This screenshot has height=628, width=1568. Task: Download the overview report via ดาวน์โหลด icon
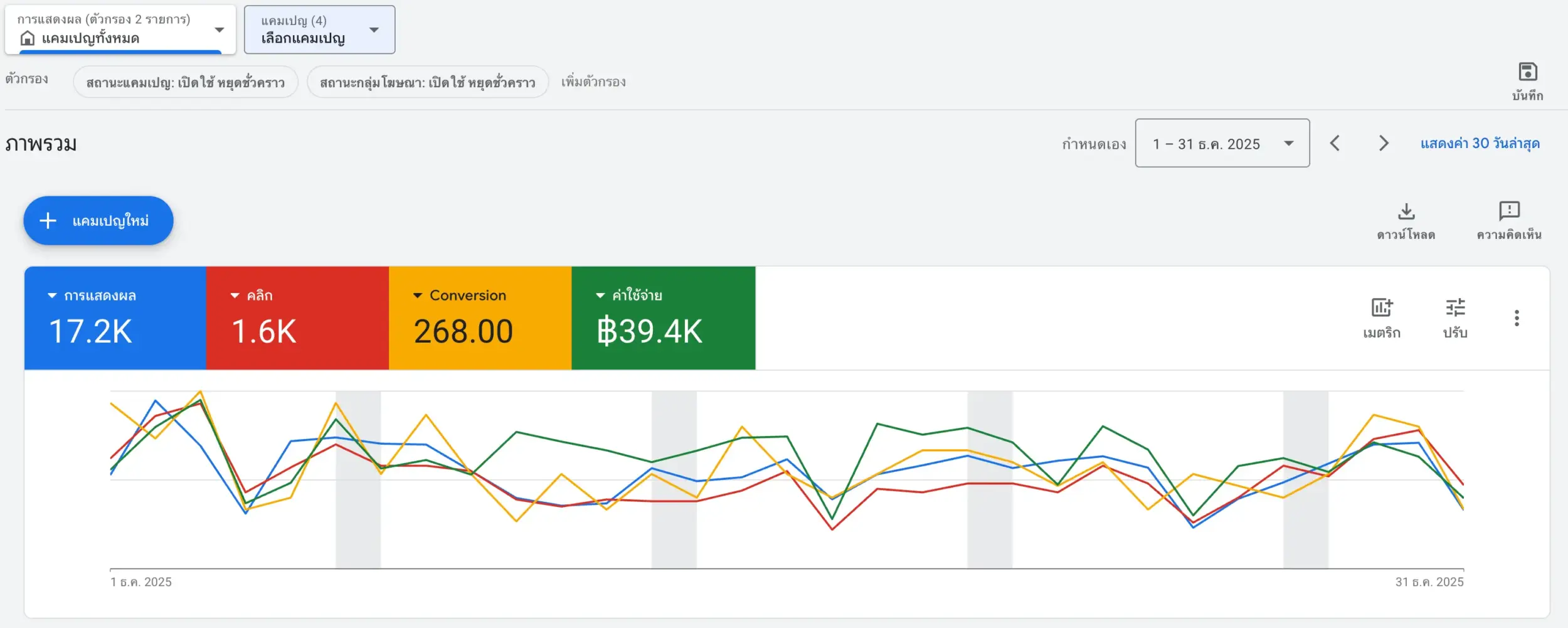coord(1406,211)
